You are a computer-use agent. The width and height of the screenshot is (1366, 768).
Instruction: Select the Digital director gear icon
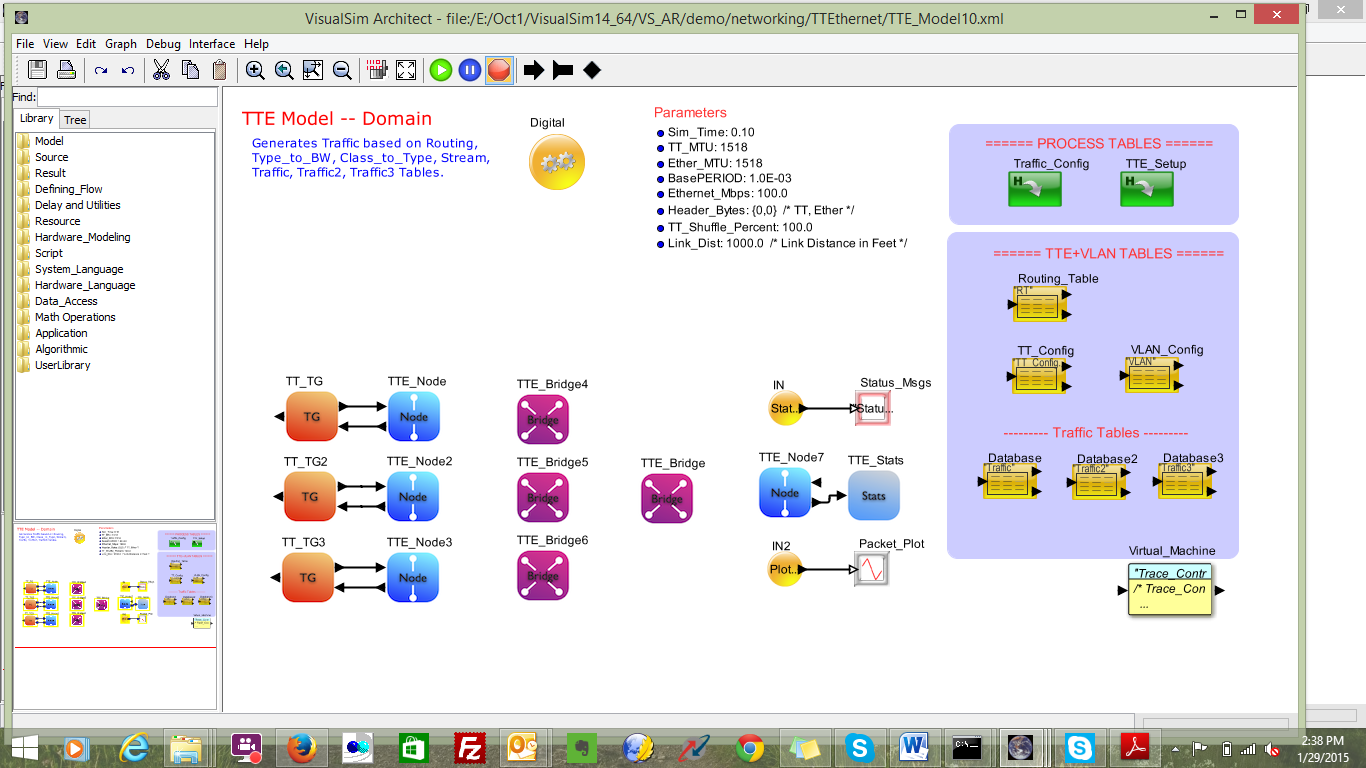(x=556, y=162)
